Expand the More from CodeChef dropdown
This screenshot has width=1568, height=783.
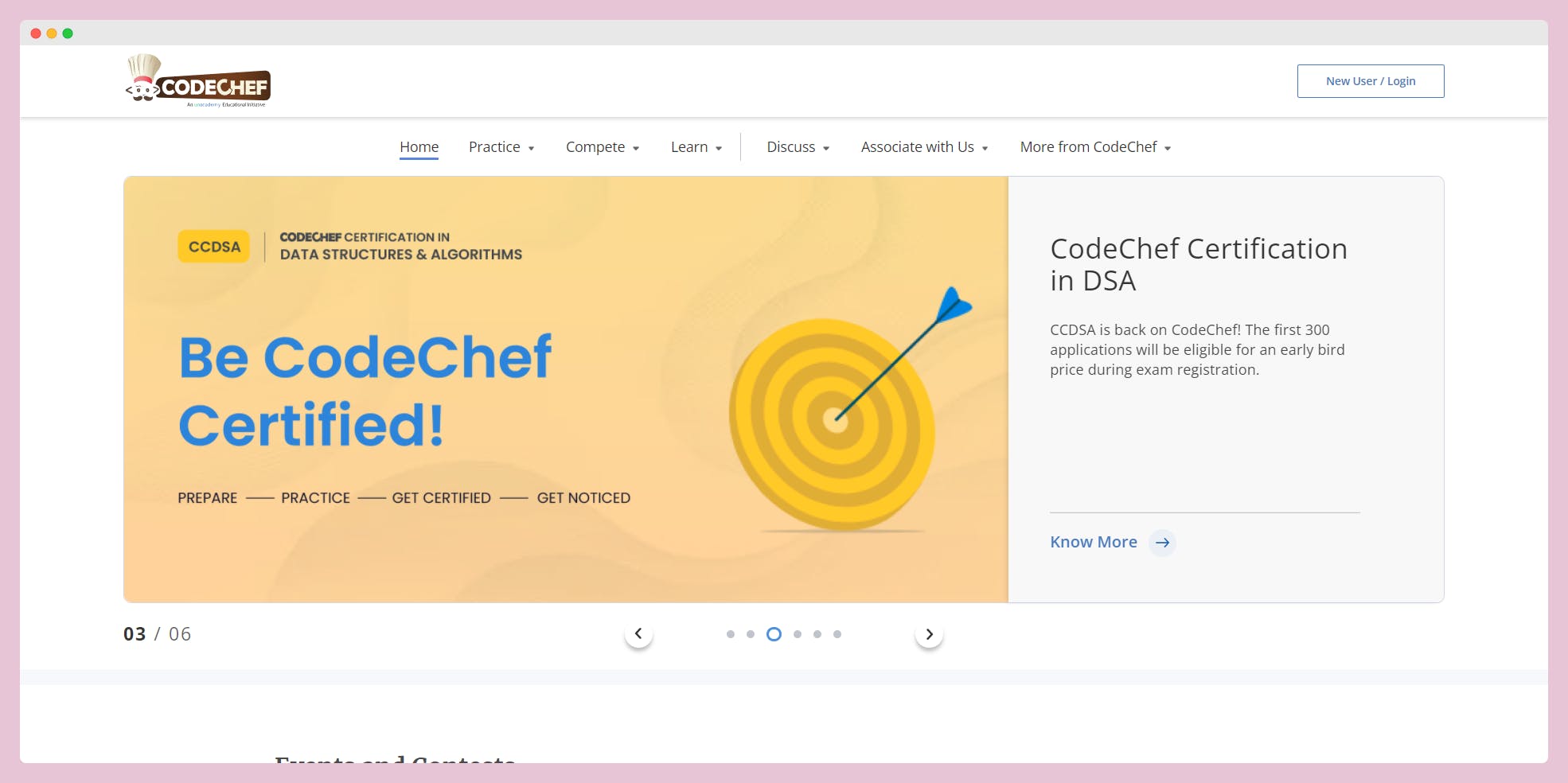click(x=1096, y=147)
